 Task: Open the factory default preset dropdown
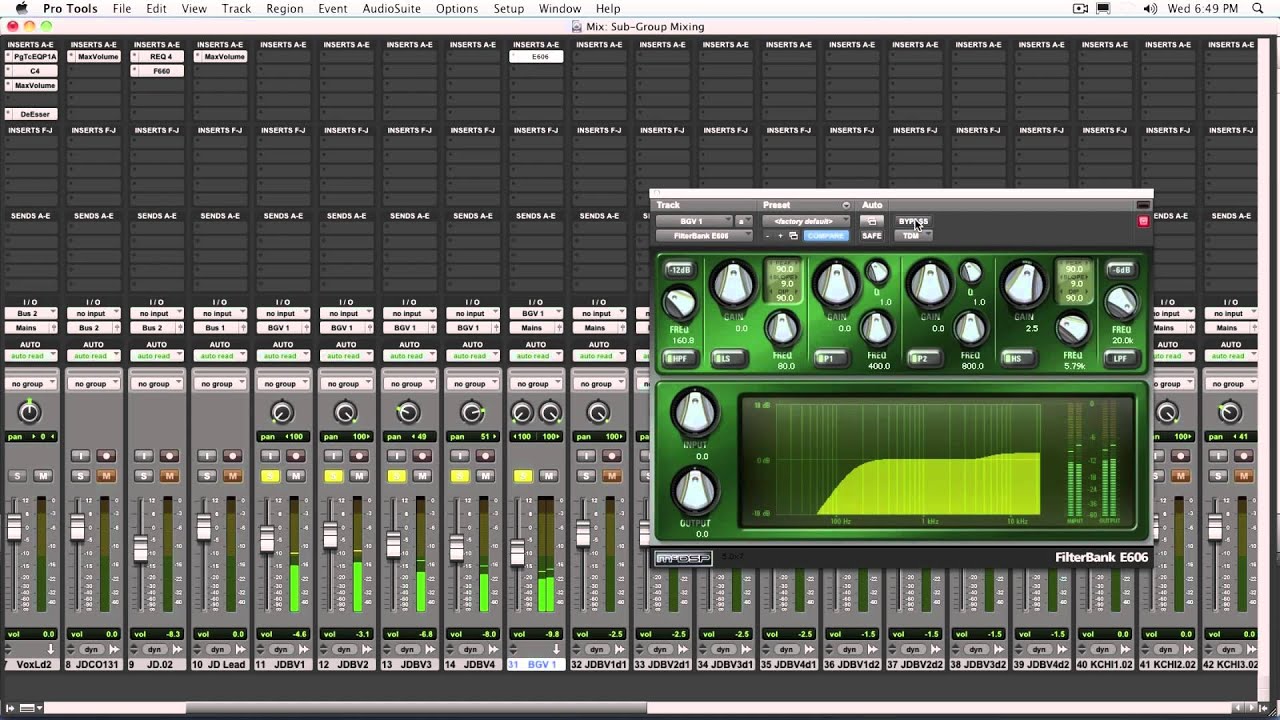pyautogui.click(x=805, y=221)
